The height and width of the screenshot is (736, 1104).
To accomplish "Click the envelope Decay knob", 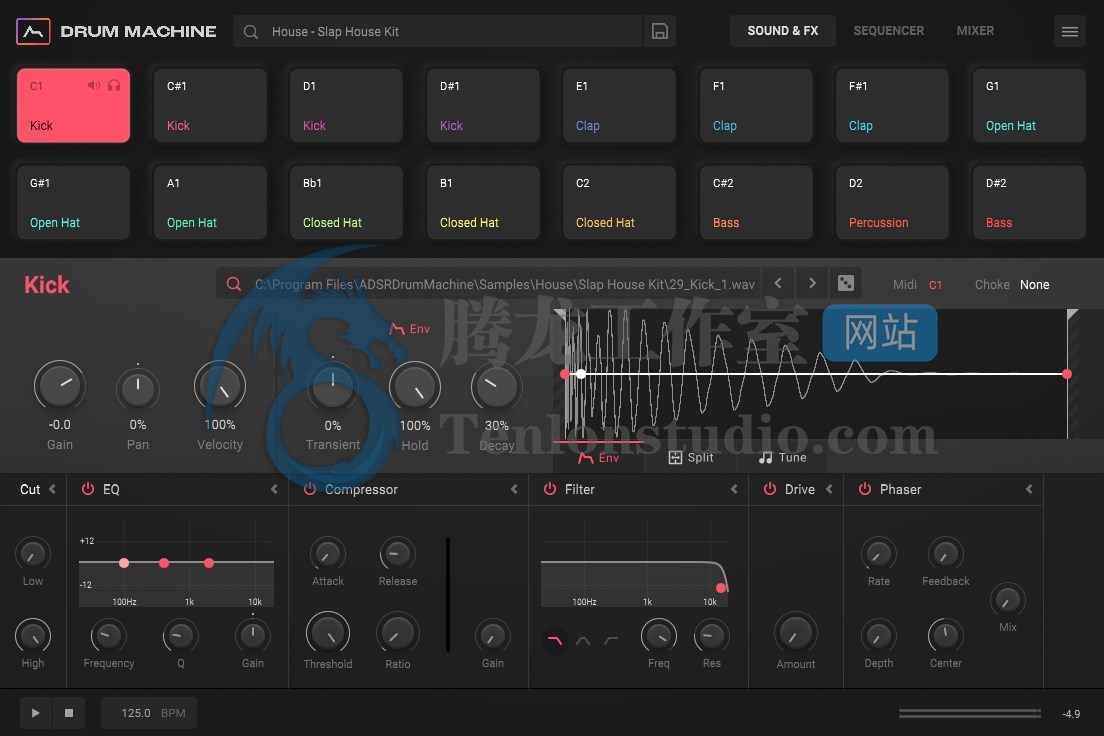I will (496, 386).
